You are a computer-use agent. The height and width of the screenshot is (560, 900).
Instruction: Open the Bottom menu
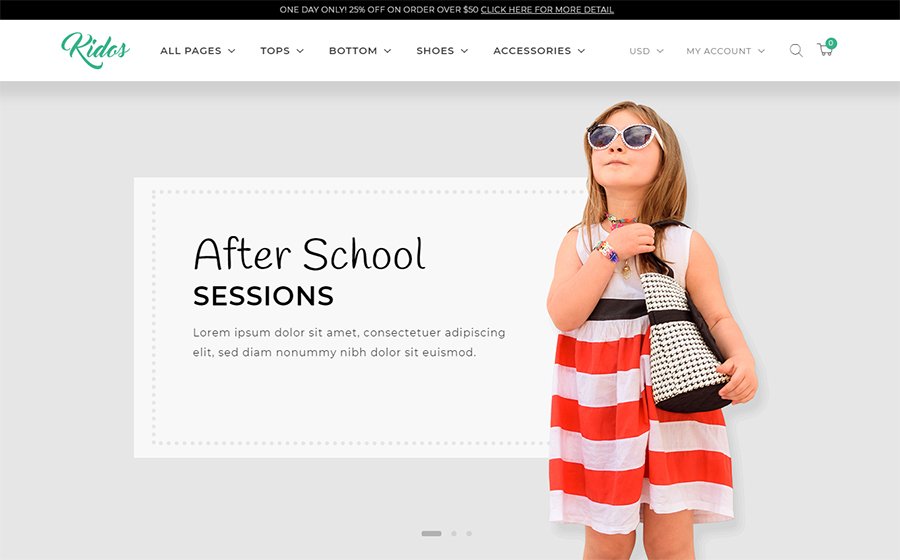360,50
